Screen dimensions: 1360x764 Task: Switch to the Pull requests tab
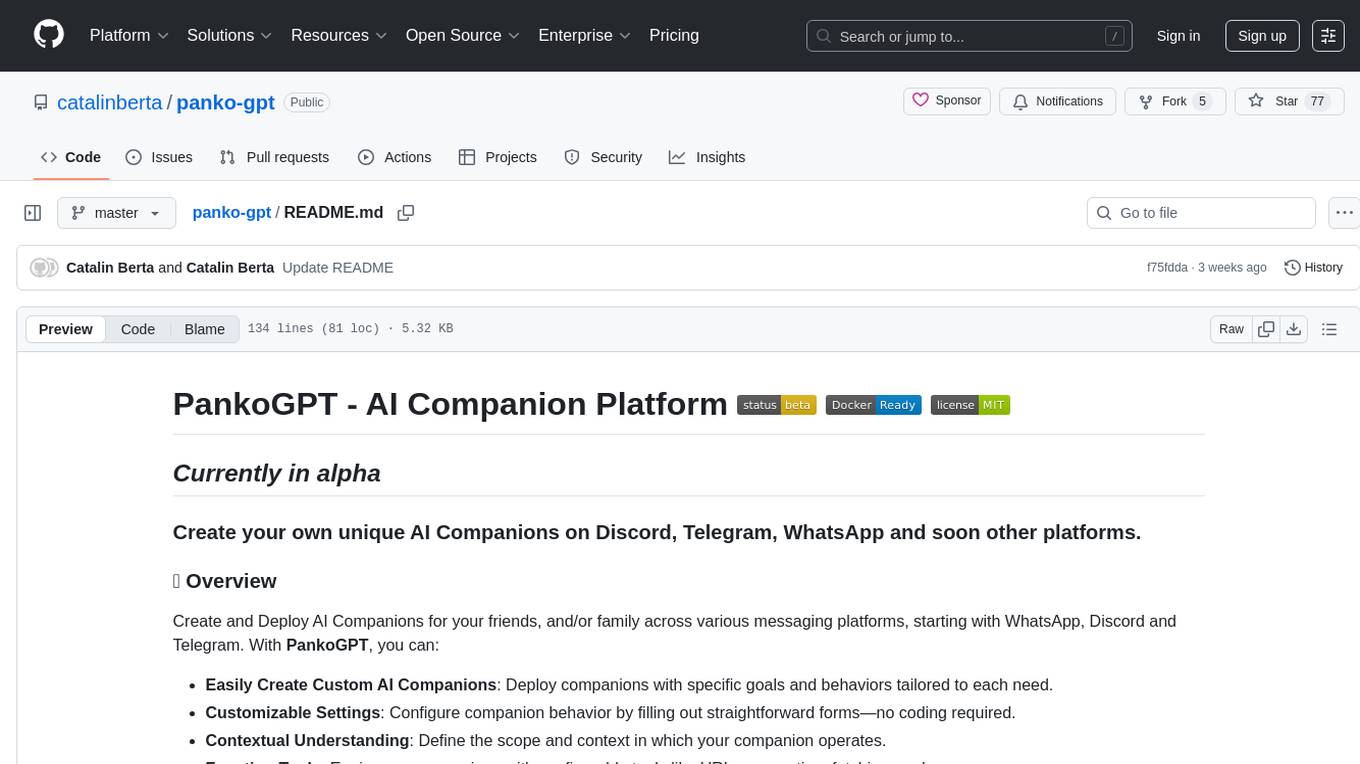[x=274, y=157]
